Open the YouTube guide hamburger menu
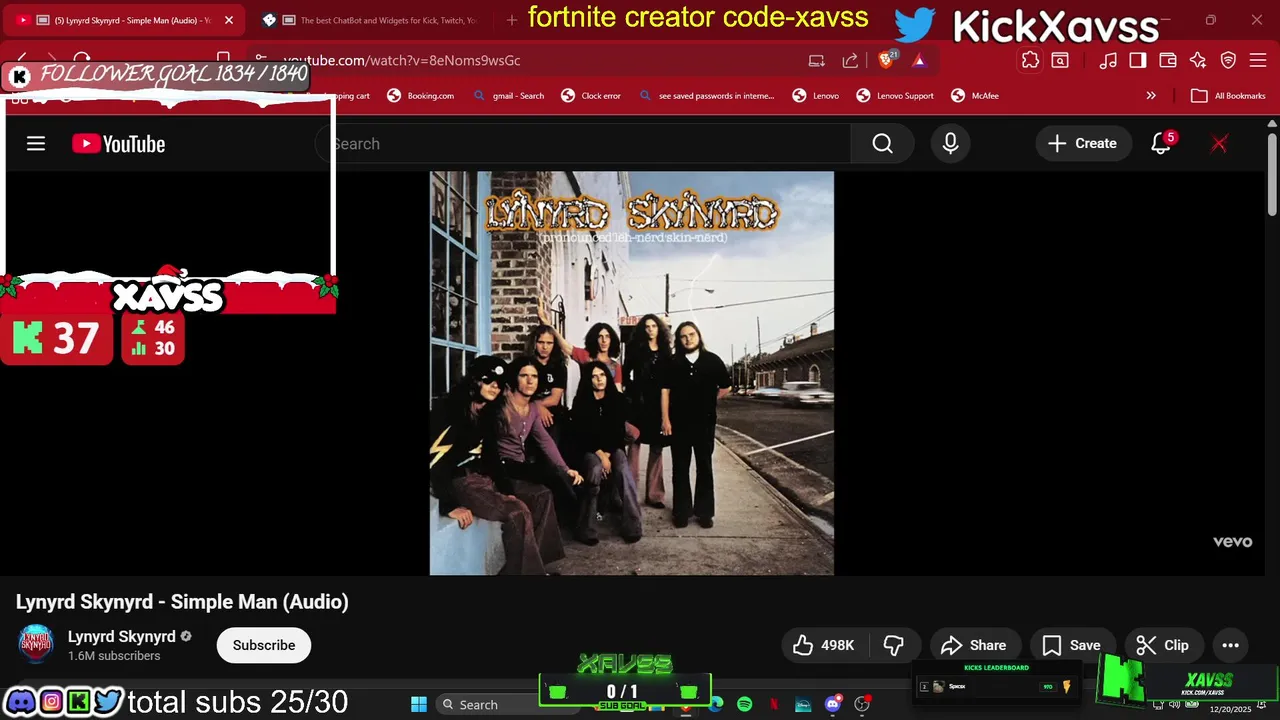Image resolution: width=1280 pixels, height=720 pixels. (36, 144)
